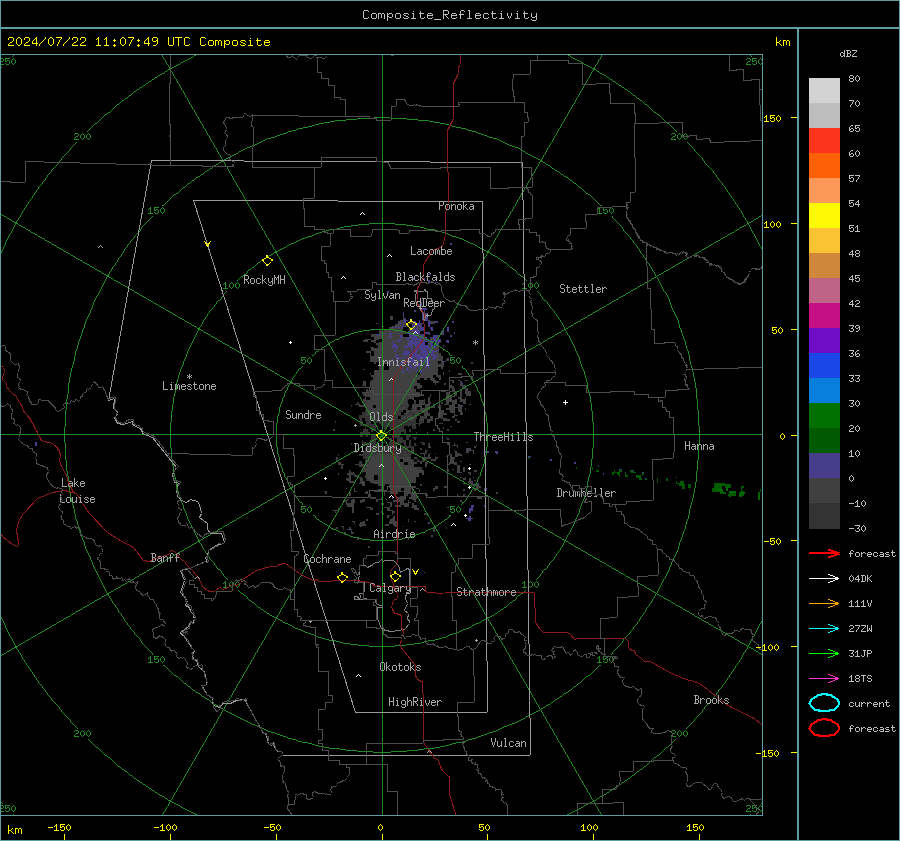
Task: Click the white 04DK arrow icon
Action: (824, 579)
